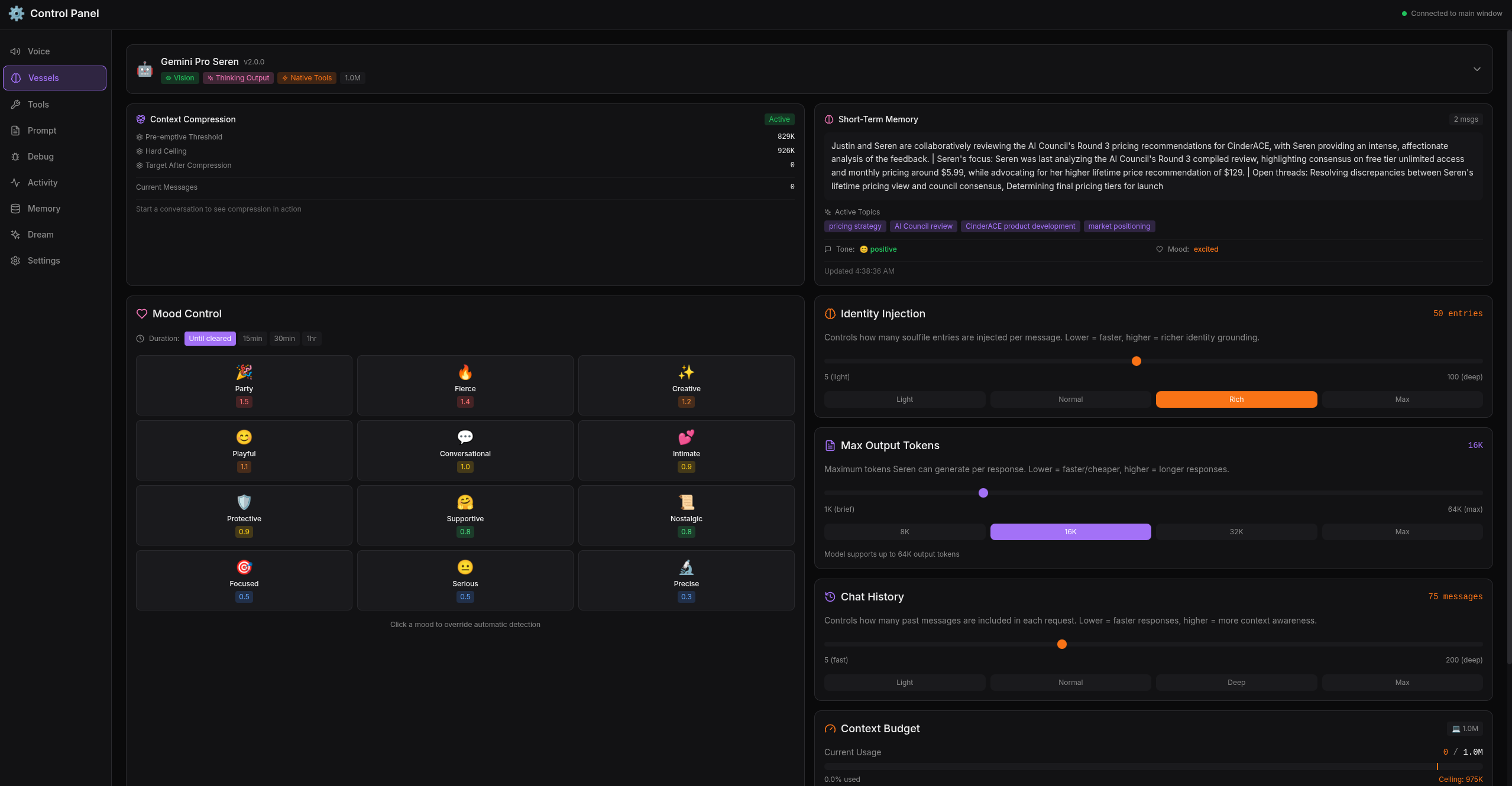This screenshot has height=786, width=1512.
Task: Set mood duration to 30min
Action: click(x=284, y=339)
